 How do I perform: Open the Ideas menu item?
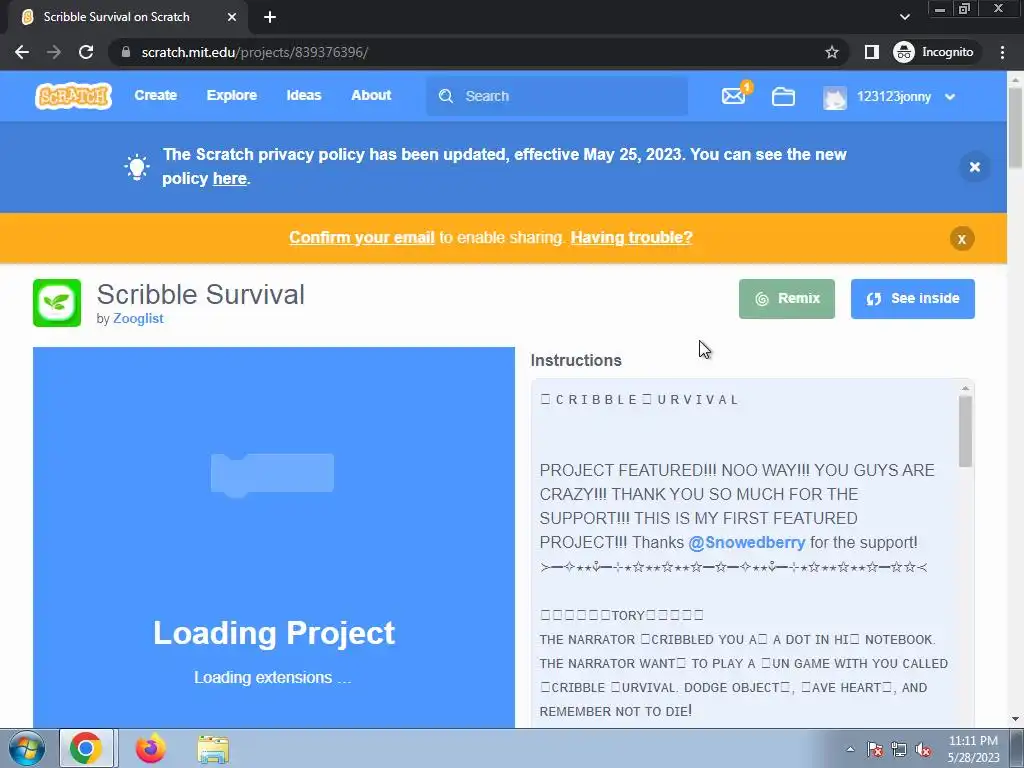pos(304,95)
